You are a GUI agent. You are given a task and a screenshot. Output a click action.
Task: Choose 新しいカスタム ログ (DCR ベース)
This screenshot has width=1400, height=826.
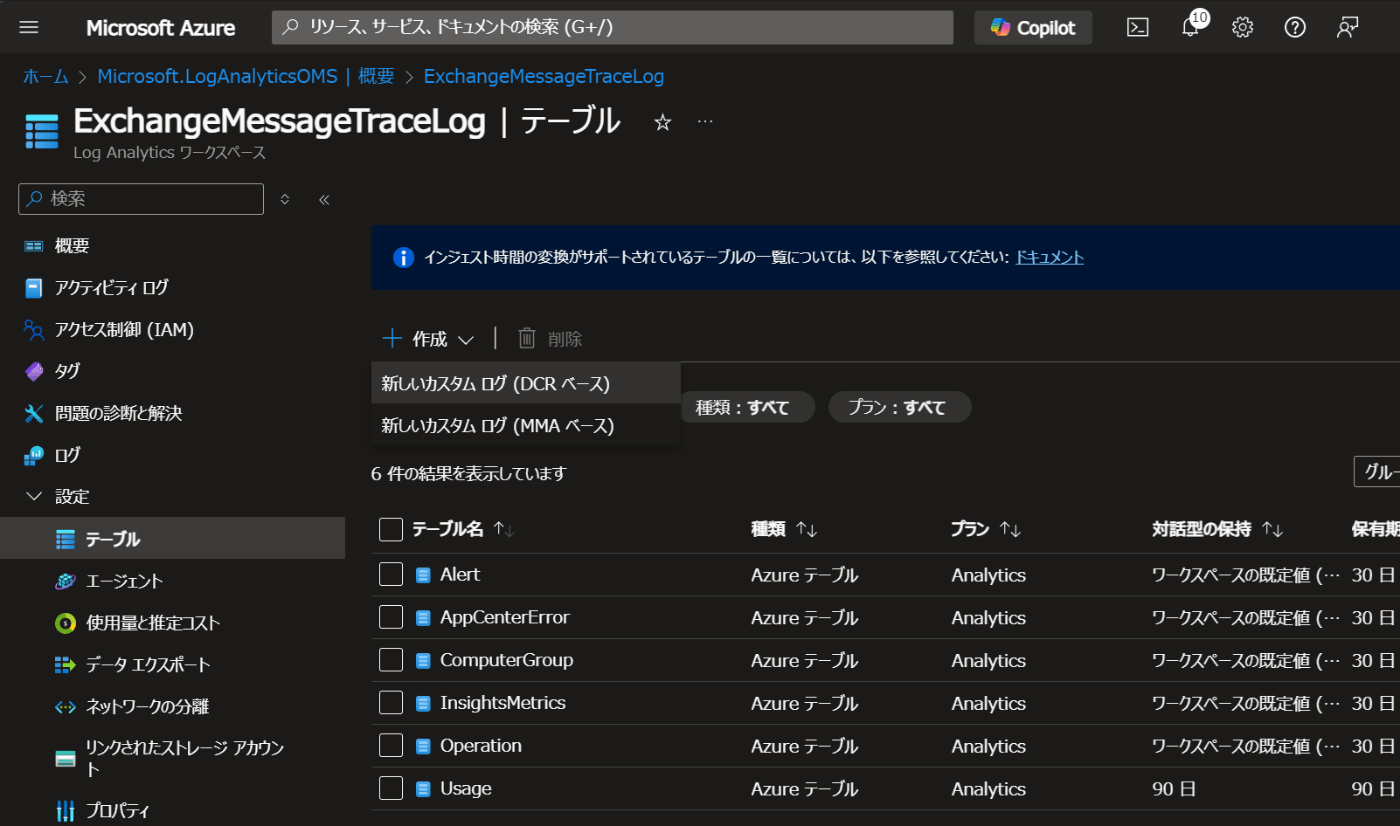(526, 383)
